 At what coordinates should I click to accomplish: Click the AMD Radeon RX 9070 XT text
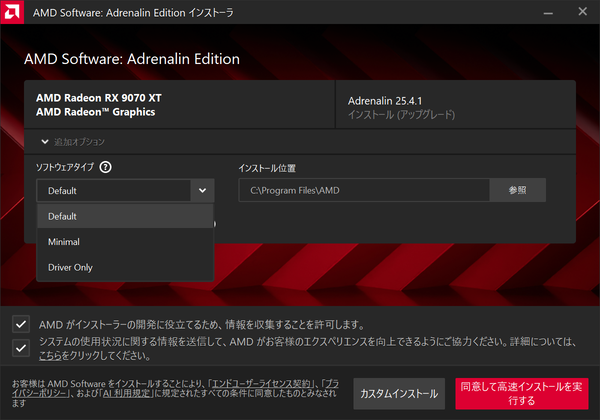click(x=99, y=98)
